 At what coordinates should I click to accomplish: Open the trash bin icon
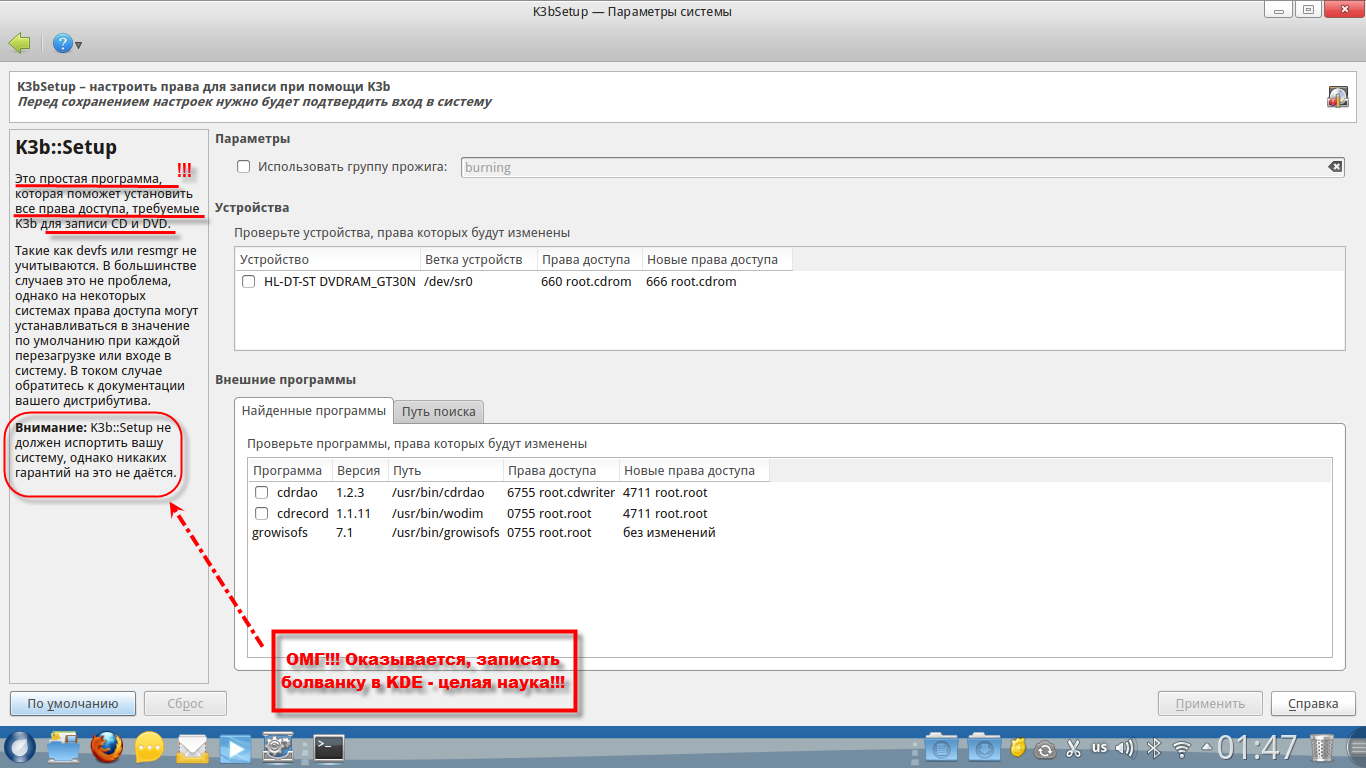click(x=1322, y=748)
